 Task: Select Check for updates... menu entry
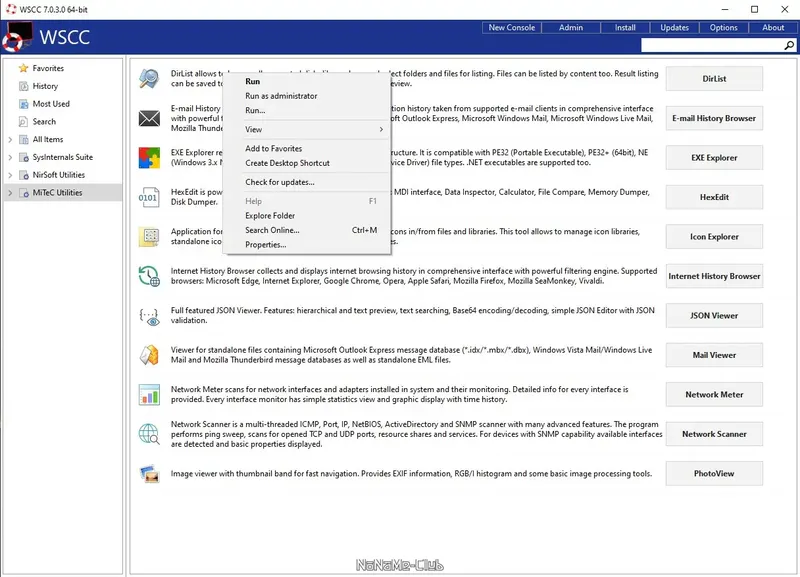[307, 182]
